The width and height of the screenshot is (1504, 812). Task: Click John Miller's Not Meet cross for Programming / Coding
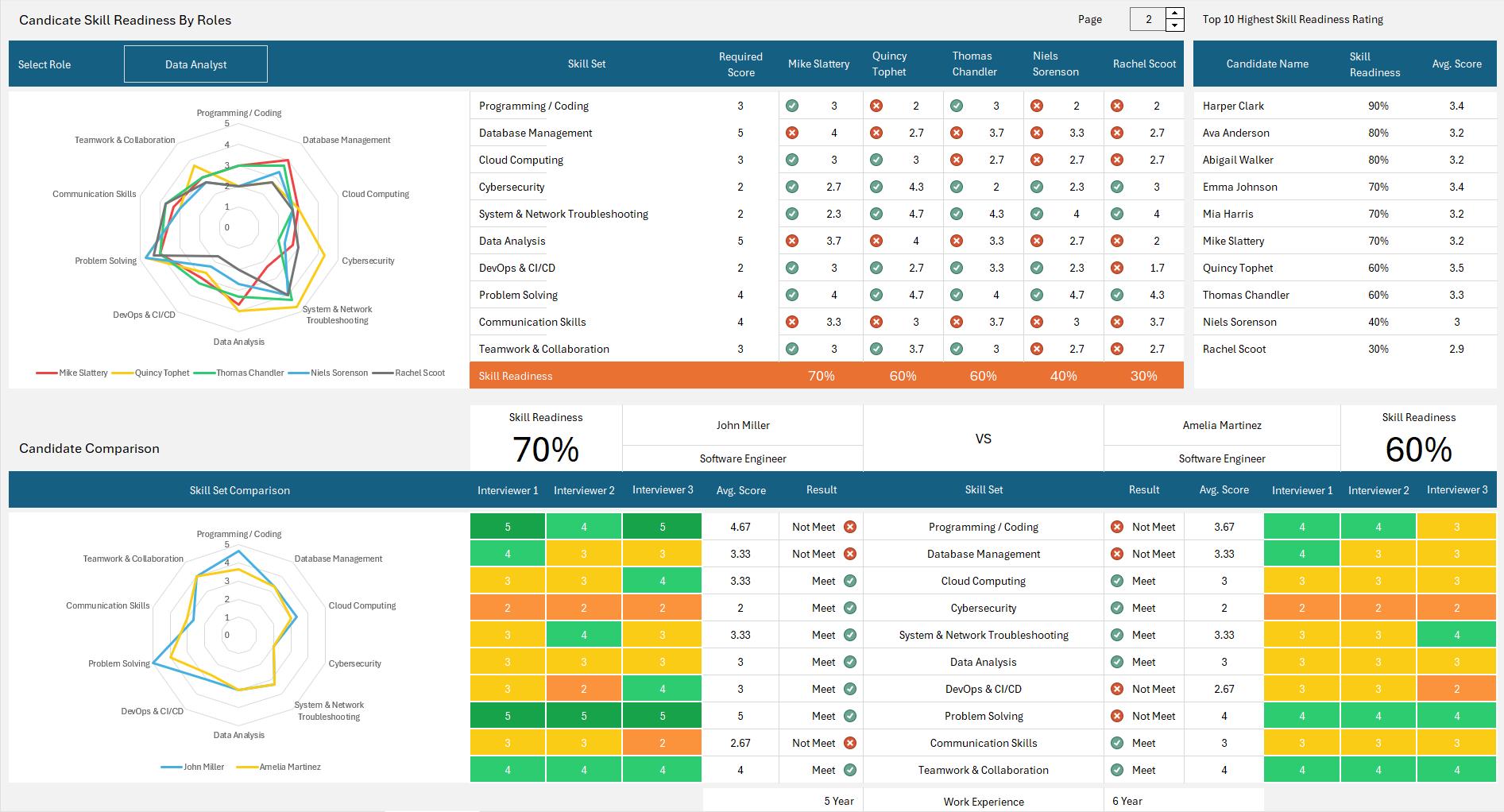pyautogui.click(x=850, y=527)
